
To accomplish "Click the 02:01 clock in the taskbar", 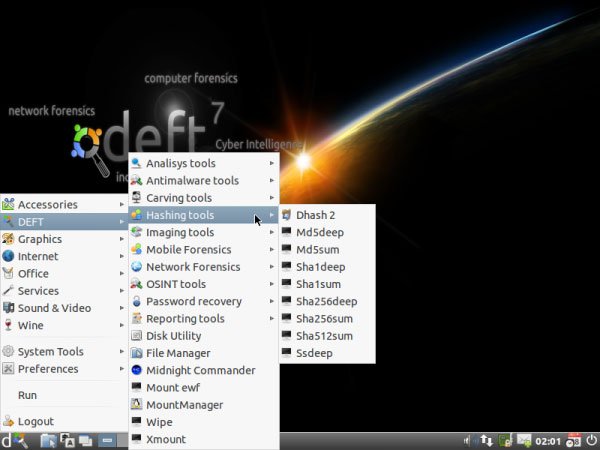I will [548, 442].
